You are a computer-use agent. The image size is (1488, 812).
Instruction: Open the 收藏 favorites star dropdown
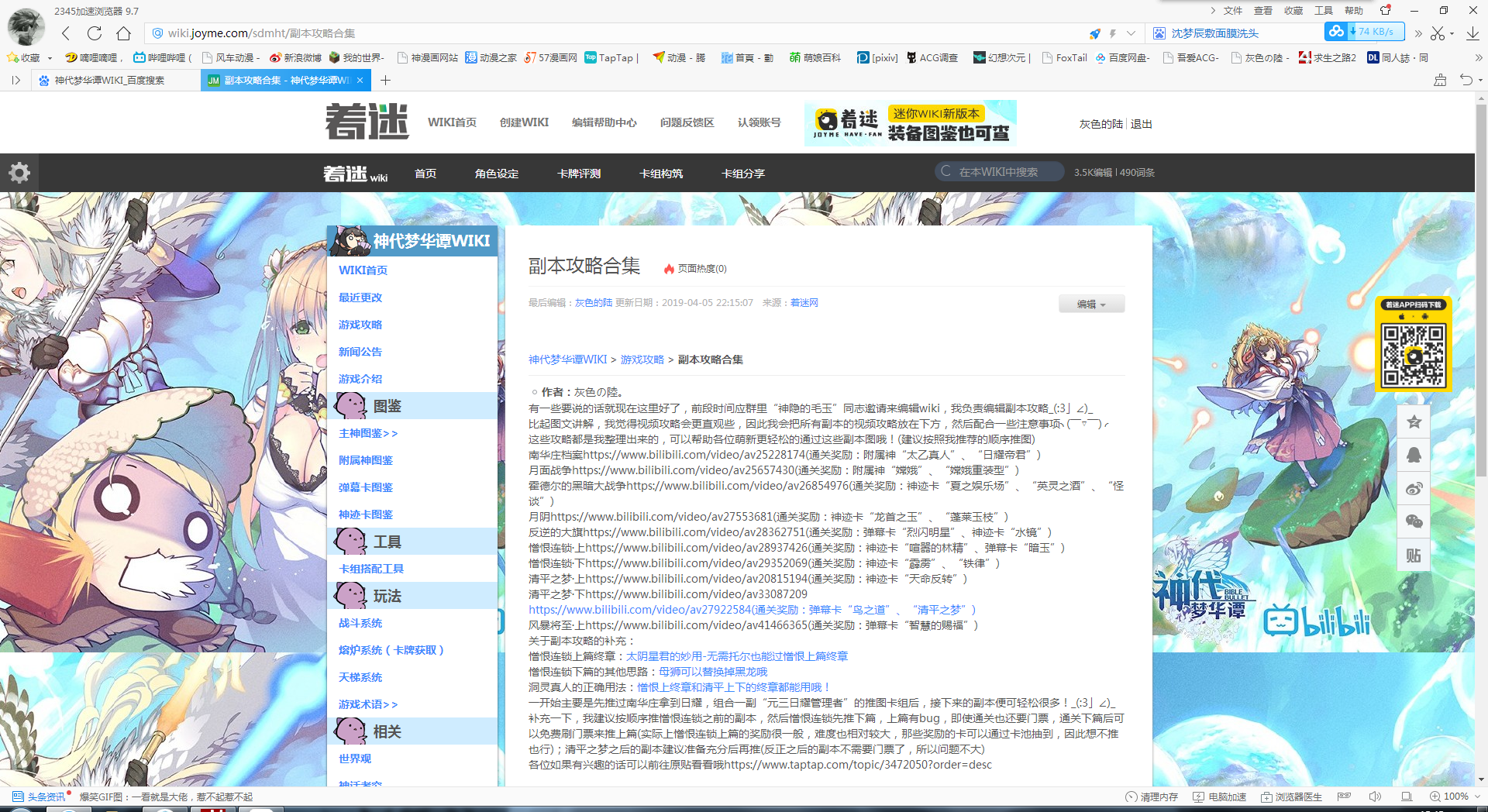pyautogui.click(x=29, y=57)
